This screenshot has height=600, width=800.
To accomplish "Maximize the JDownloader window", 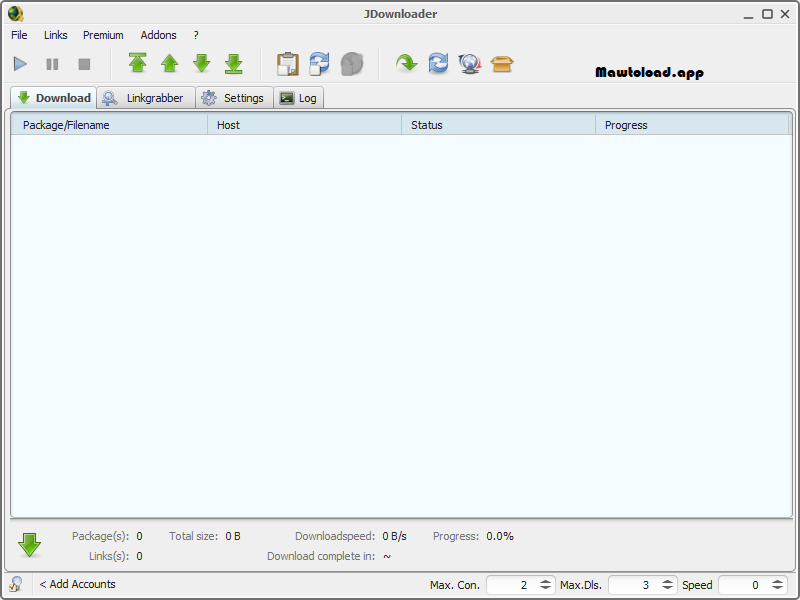I will point(767,14).
